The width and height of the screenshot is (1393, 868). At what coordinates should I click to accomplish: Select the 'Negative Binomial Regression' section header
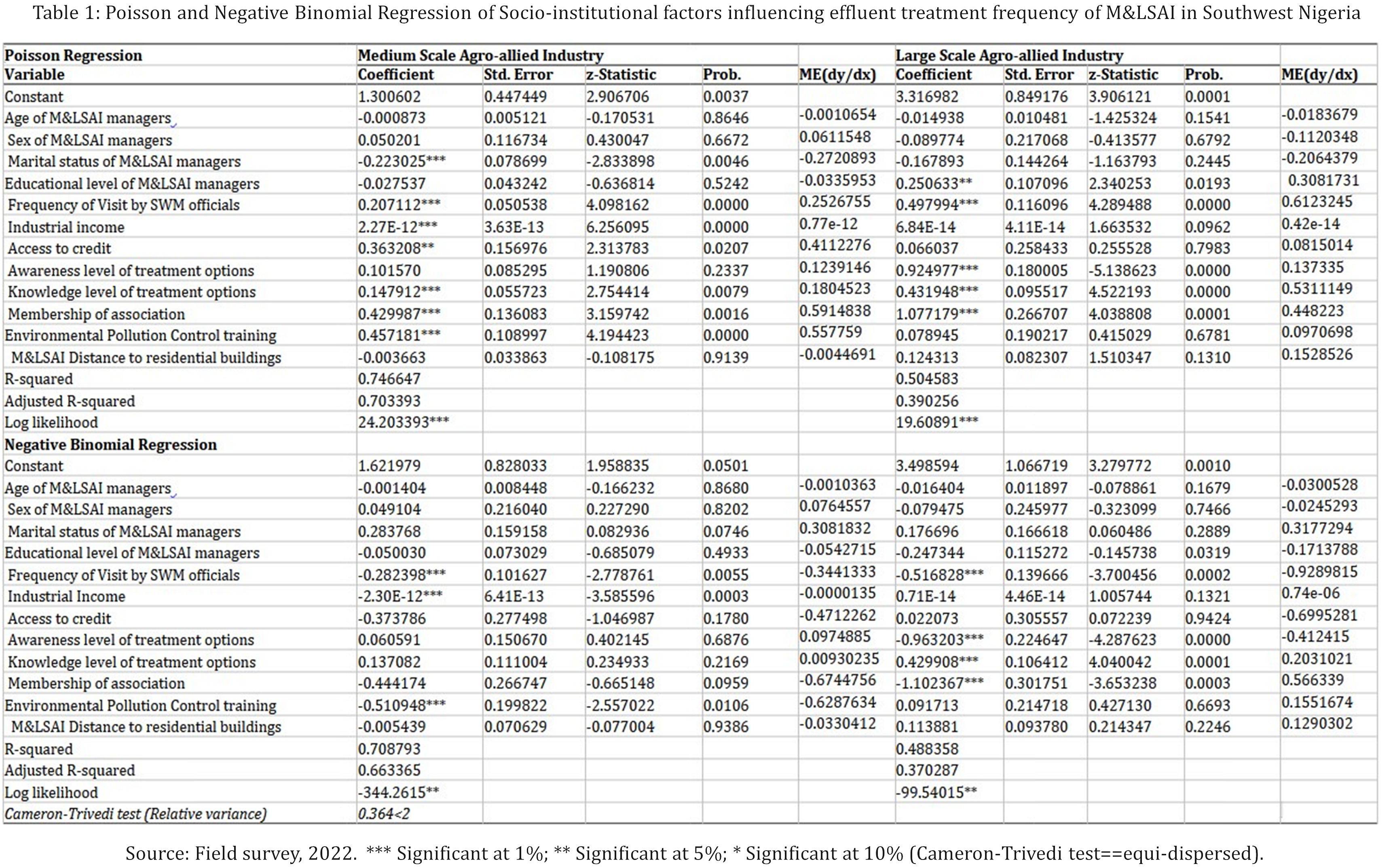111,445
